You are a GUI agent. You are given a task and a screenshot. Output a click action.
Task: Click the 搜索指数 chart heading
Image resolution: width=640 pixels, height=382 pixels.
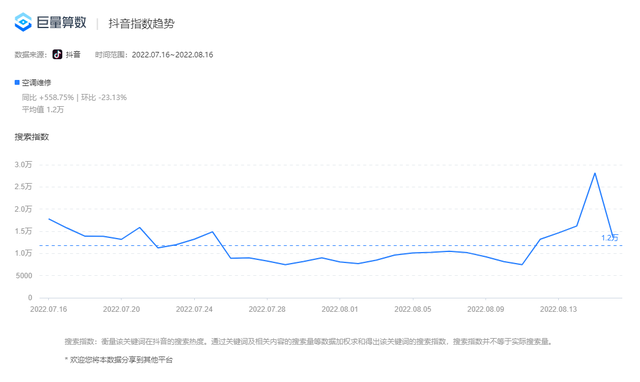click(32, 137)
